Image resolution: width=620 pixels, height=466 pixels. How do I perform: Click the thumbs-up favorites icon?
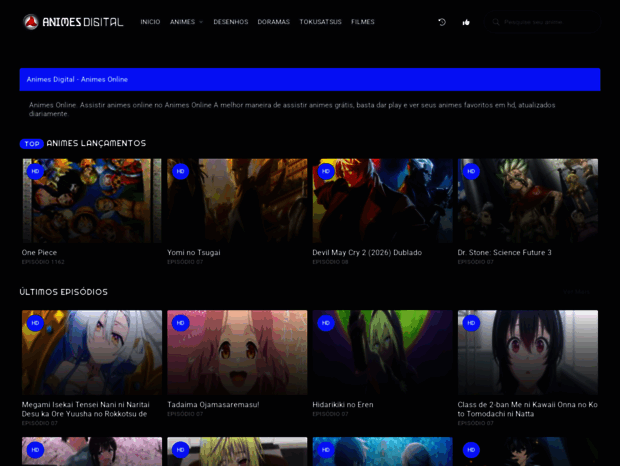[466, 22]
